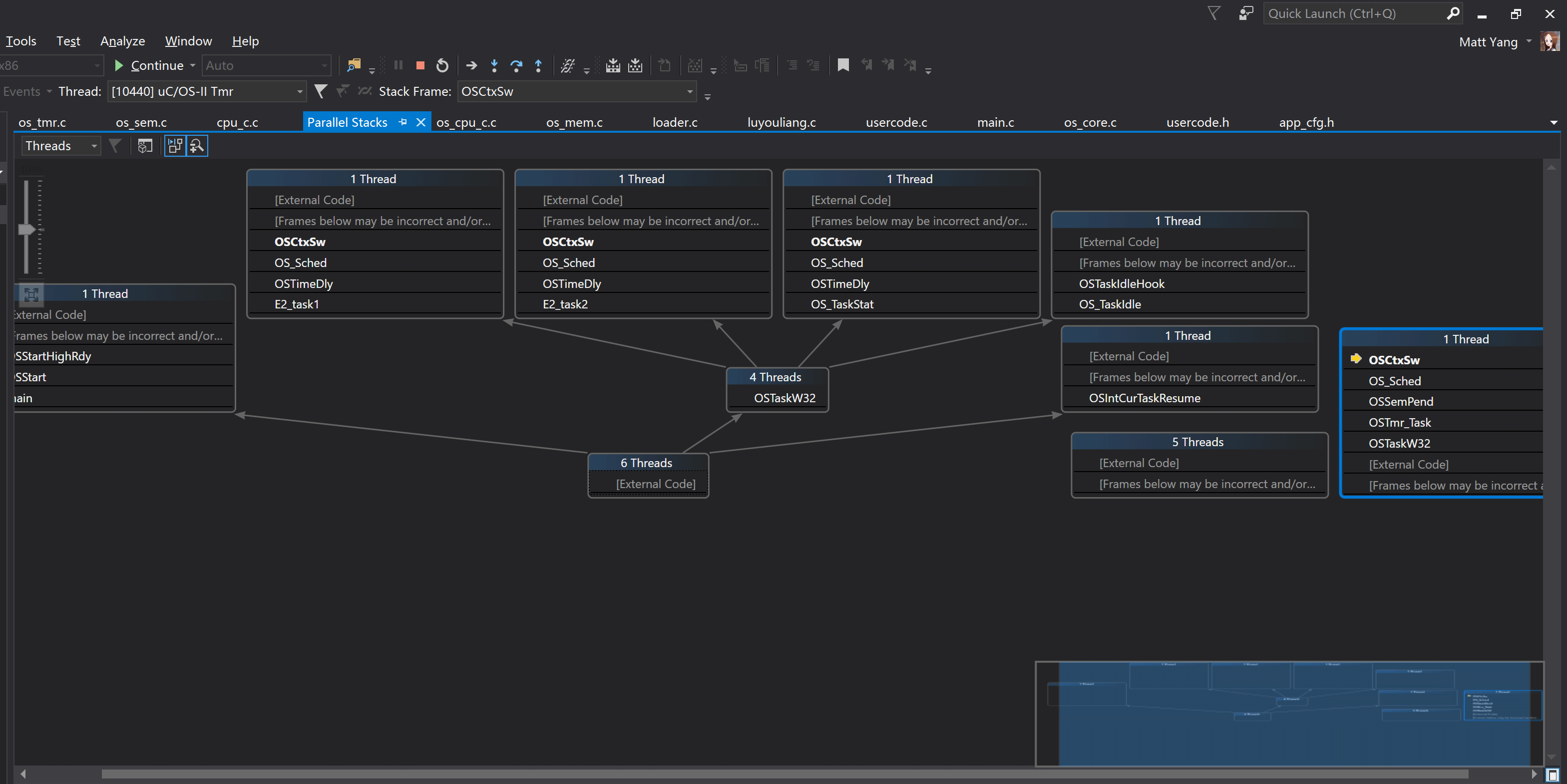Click the Step Over icon

tap(516, 65)
